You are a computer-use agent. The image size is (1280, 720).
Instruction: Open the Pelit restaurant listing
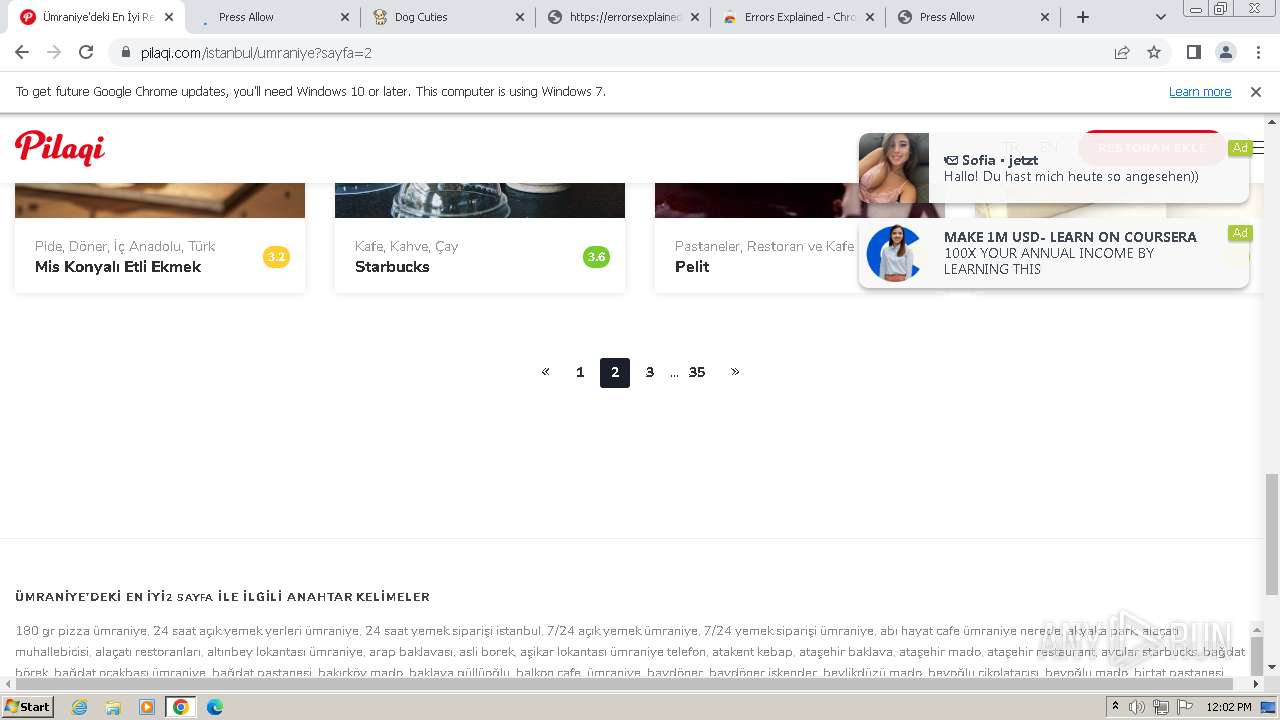pos(692,267)
